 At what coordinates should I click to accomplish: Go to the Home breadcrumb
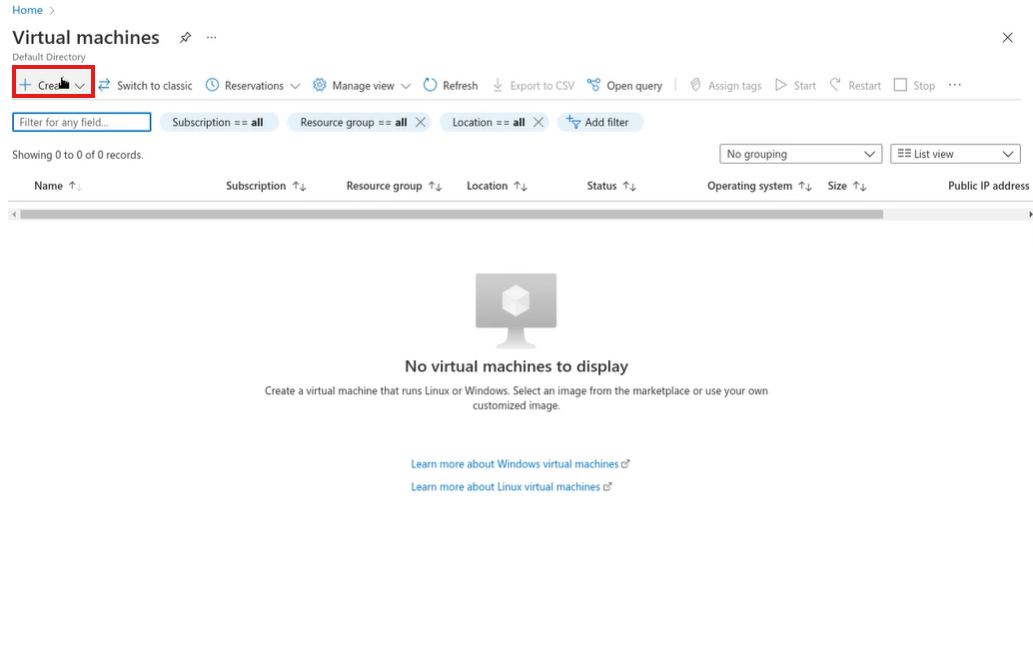(x=27, y=10)
